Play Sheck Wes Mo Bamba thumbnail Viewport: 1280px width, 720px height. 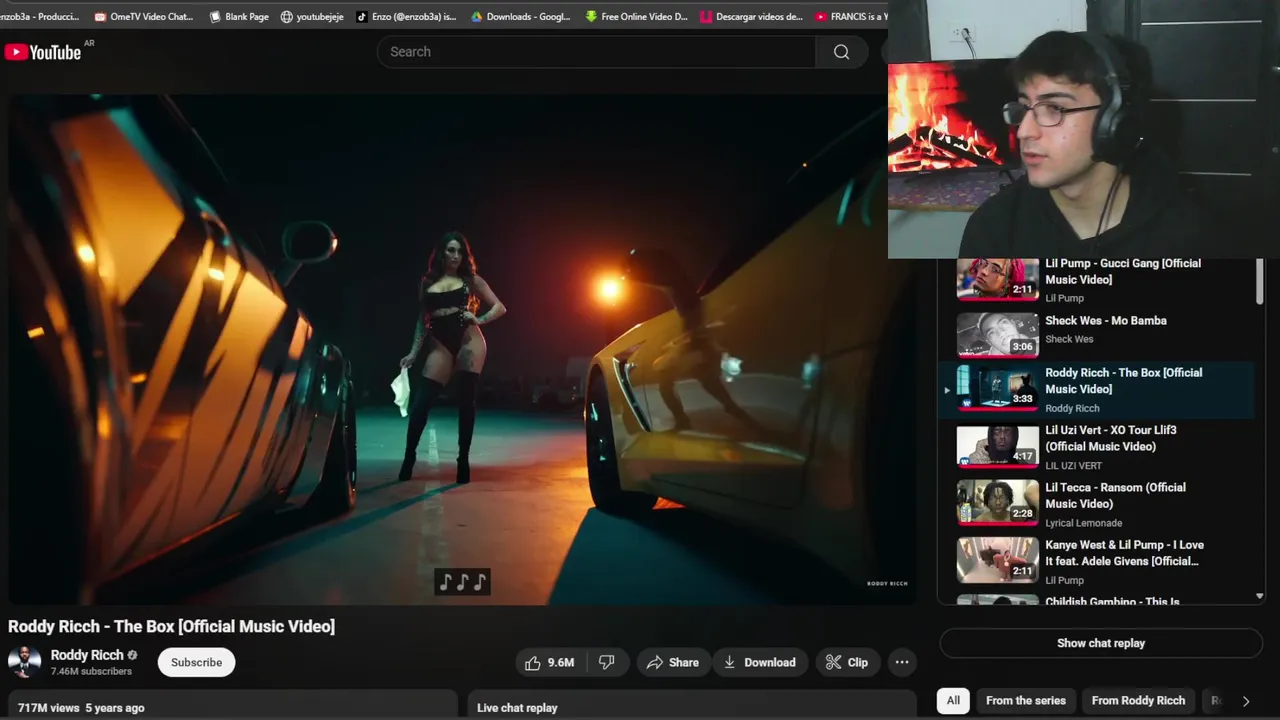[998, 335]
